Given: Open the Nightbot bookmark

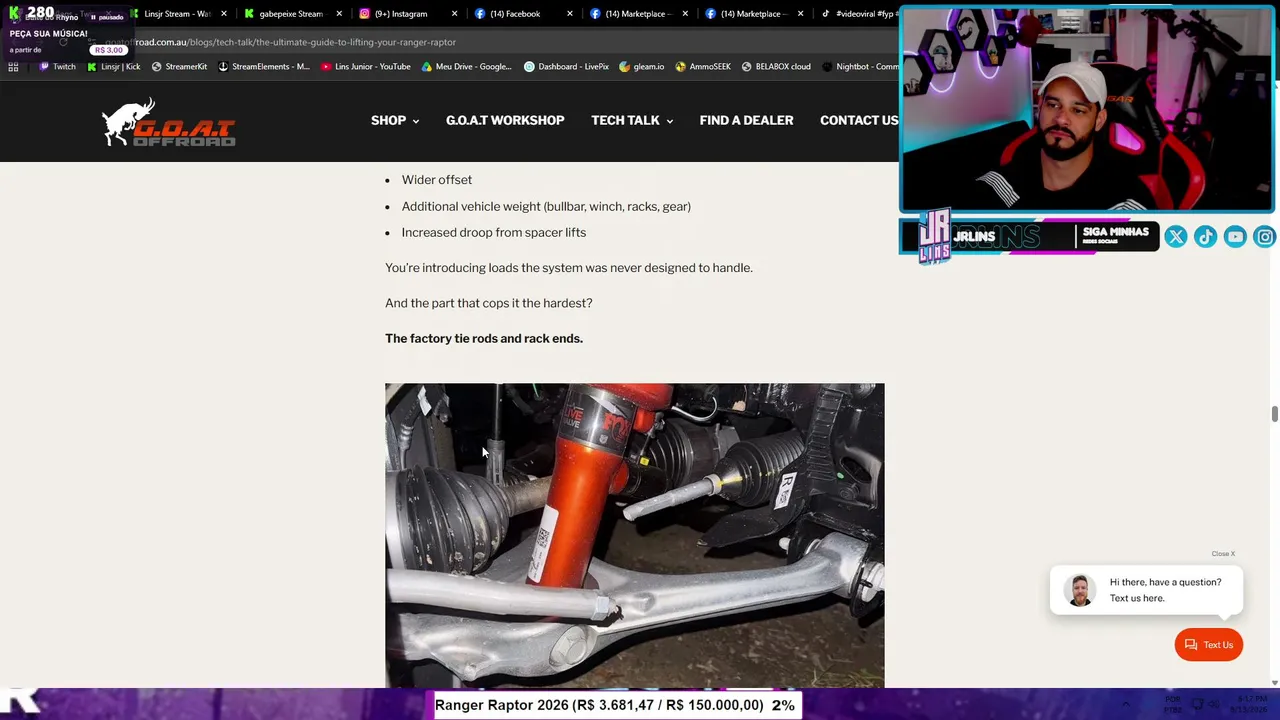Looking at the screenshot, I should point(860,67).
